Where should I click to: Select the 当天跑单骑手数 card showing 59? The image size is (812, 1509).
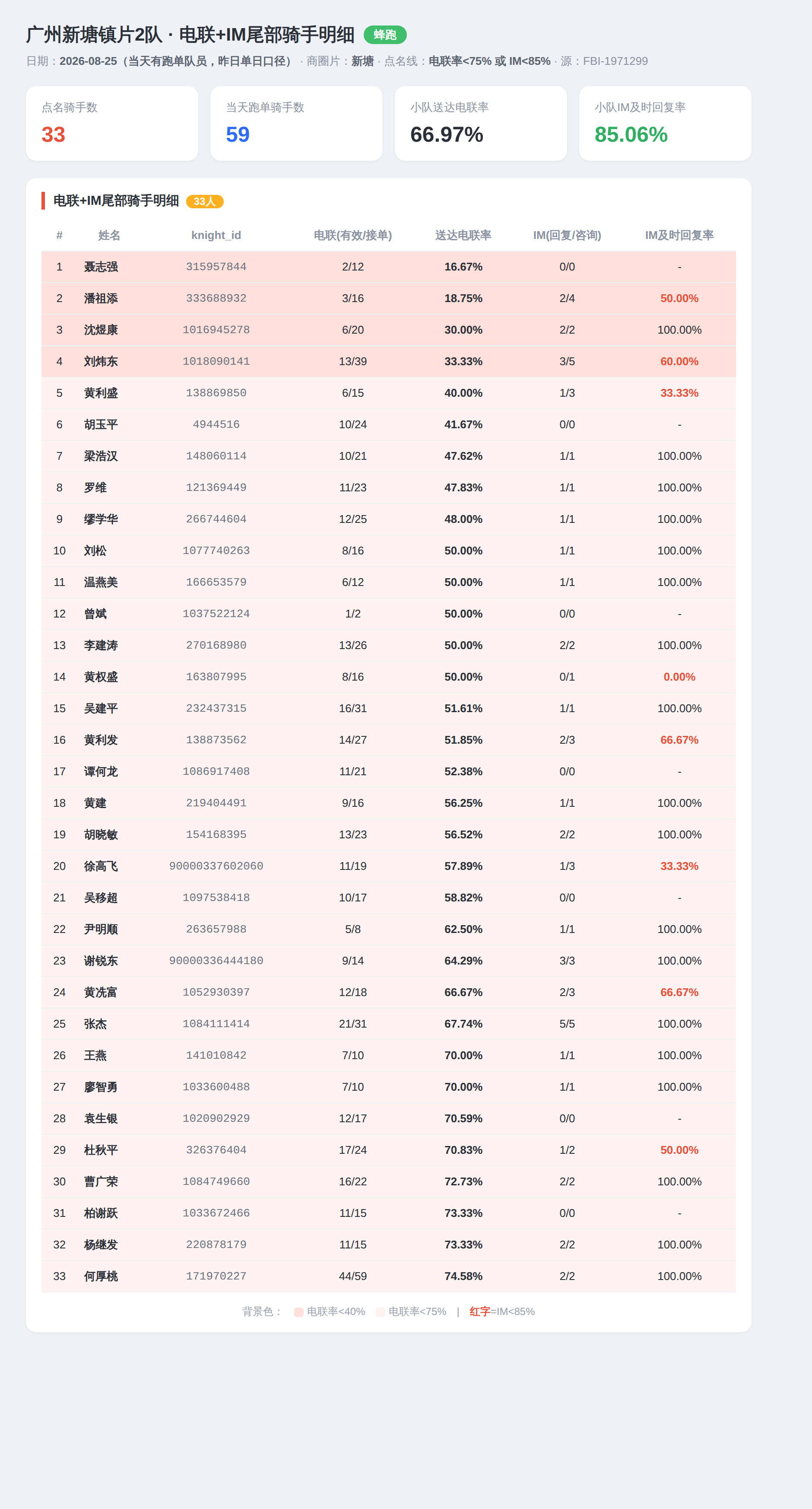pos(296,123)
